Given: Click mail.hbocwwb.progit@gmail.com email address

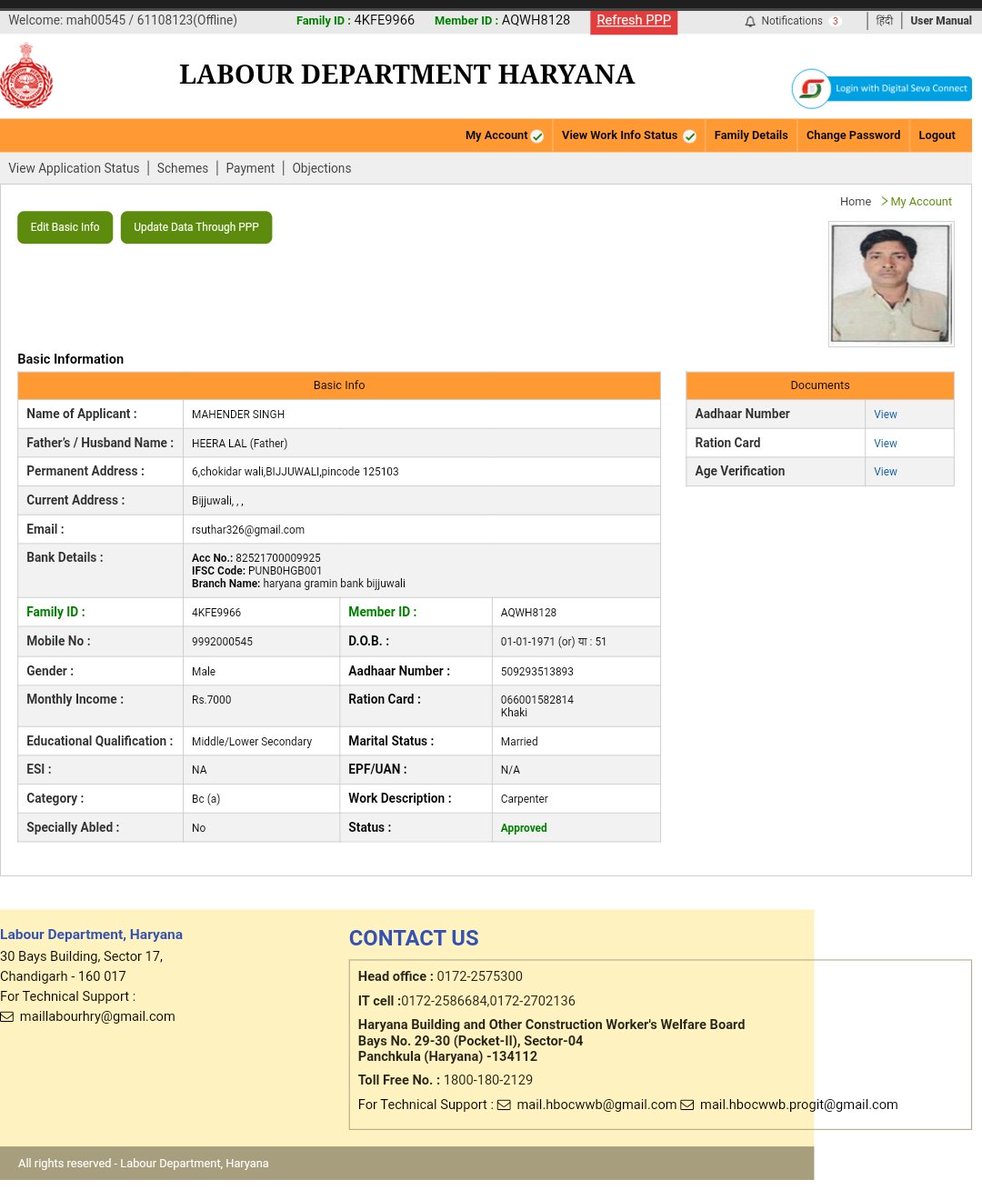Looking at the screenshot, I should coord(798,1104).
